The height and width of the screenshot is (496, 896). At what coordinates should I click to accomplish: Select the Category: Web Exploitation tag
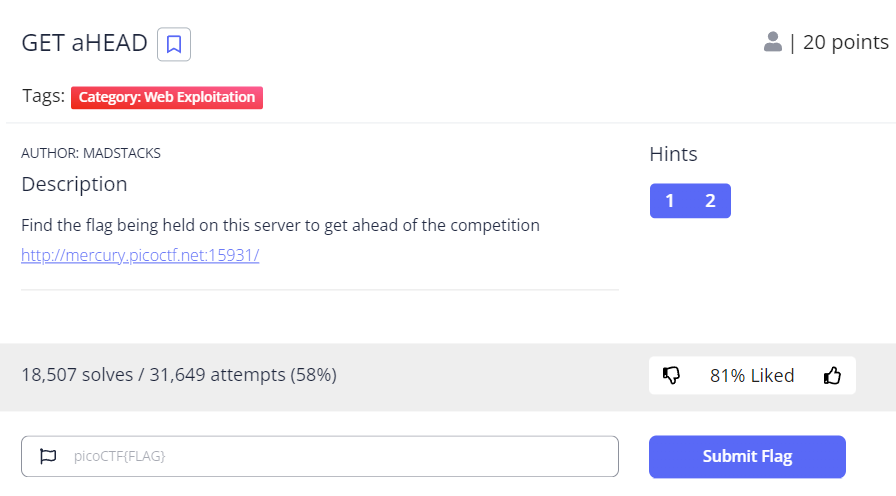tap(167, 97)
